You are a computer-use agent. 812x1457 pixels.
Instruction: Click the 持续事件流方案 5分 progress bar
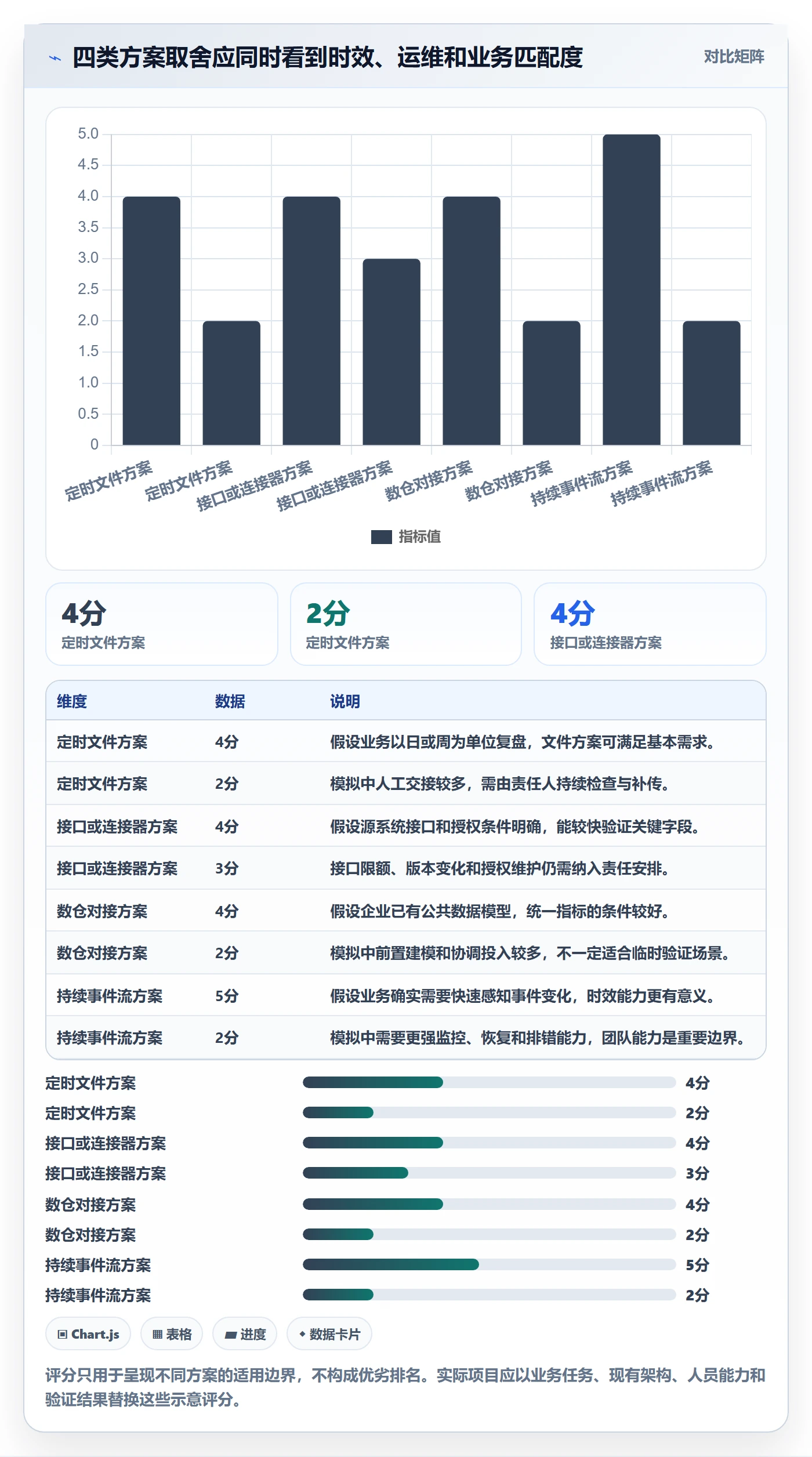click(x=490, y=1264)
